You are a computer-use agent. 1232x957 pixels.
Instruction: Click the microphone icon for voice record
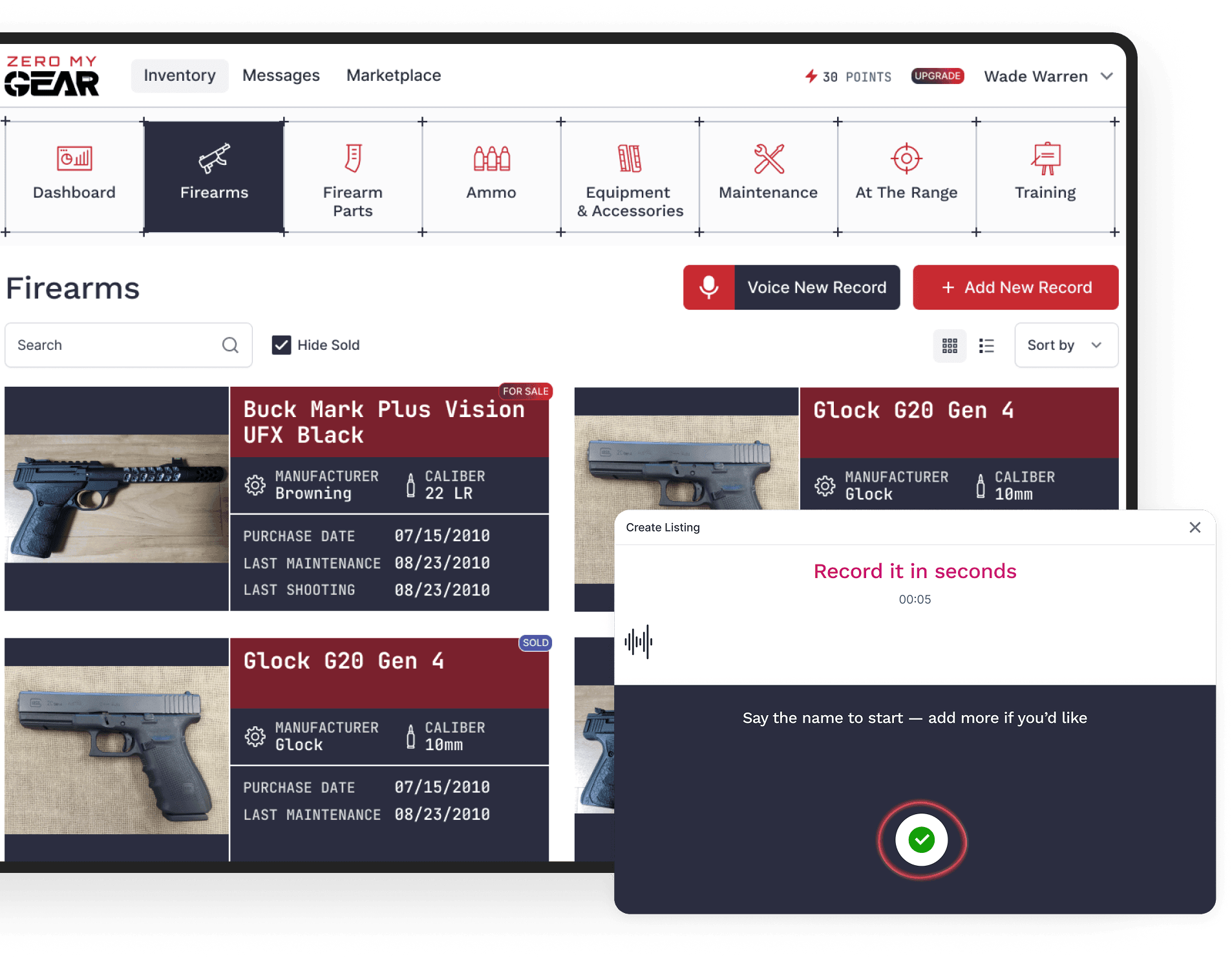(709, 287)
